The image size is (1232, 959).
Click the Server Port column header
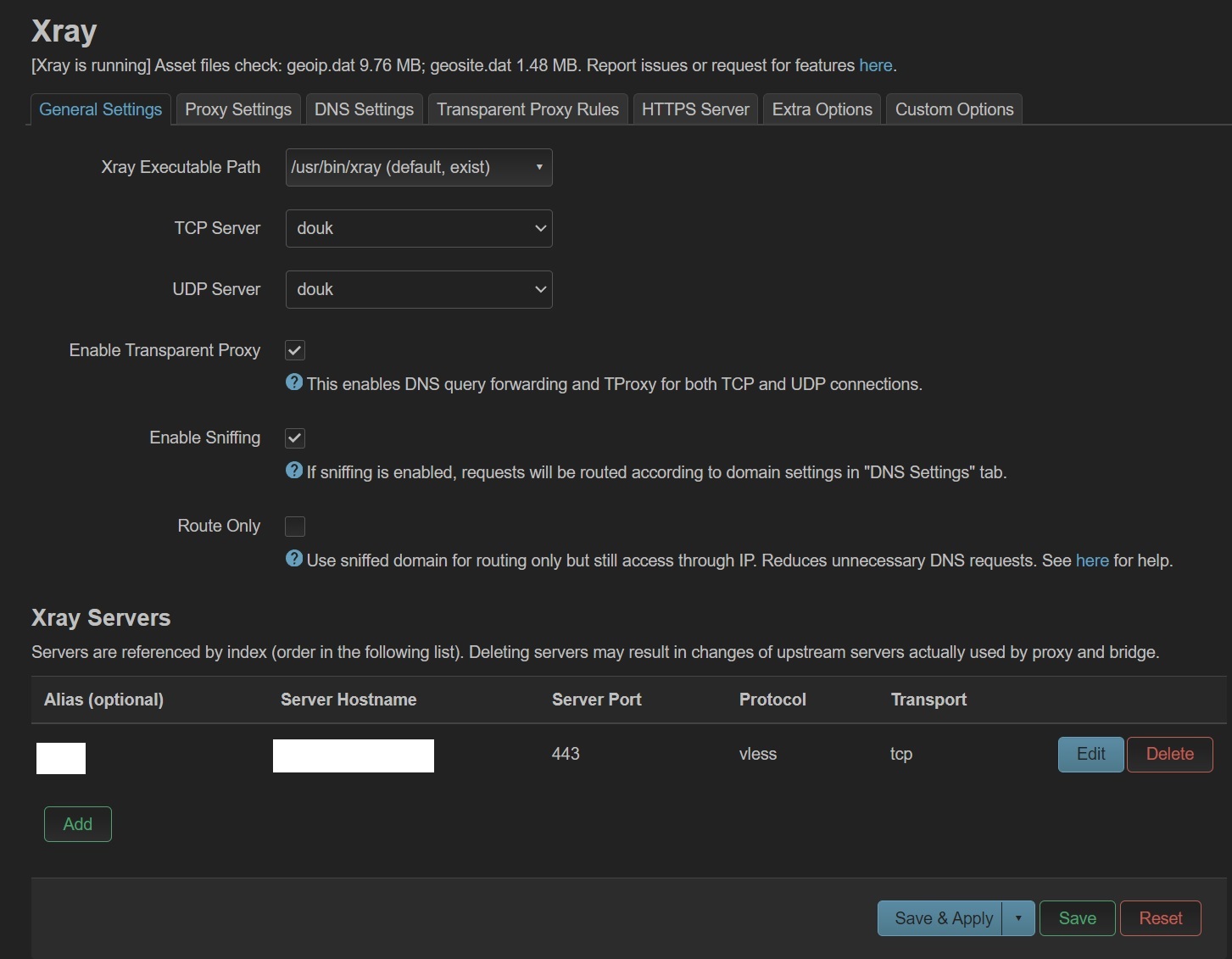[597, 700]
